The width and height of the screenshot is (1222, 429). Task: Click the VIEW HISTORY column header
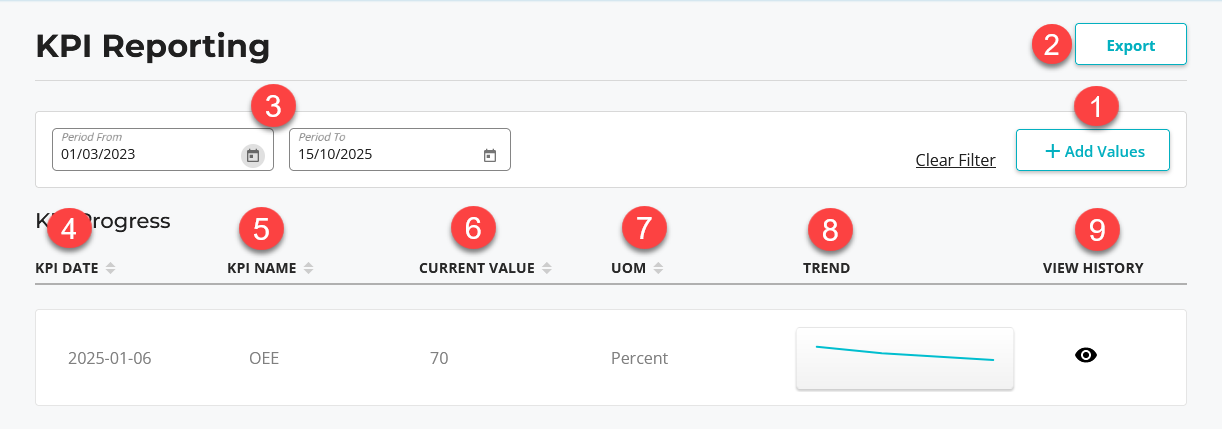tap(1093, 268)
